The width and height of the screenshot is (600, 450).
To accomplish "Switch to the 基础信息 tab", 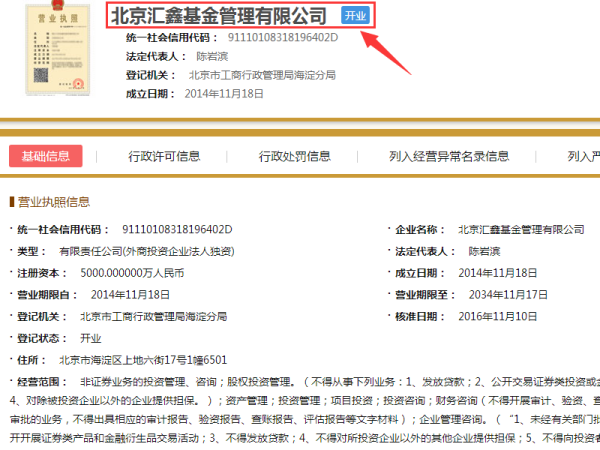I will tap(46, 156).
